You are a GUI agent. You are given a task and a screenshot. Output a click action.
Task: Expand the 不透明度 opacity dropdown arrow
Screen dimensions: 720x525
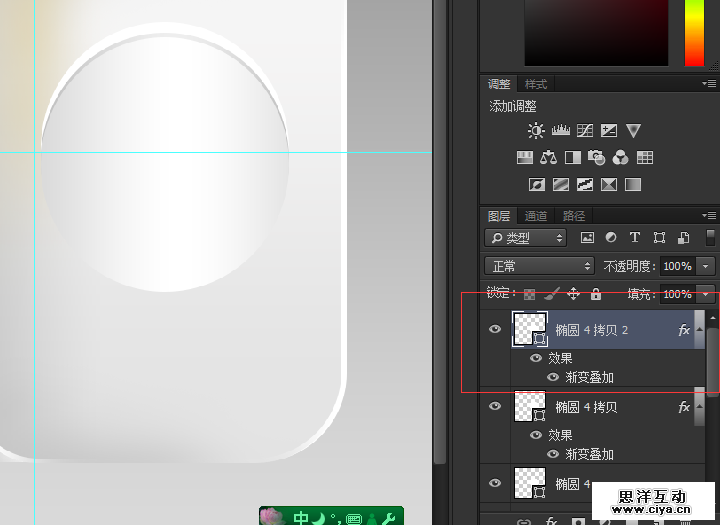coord(707,266)
